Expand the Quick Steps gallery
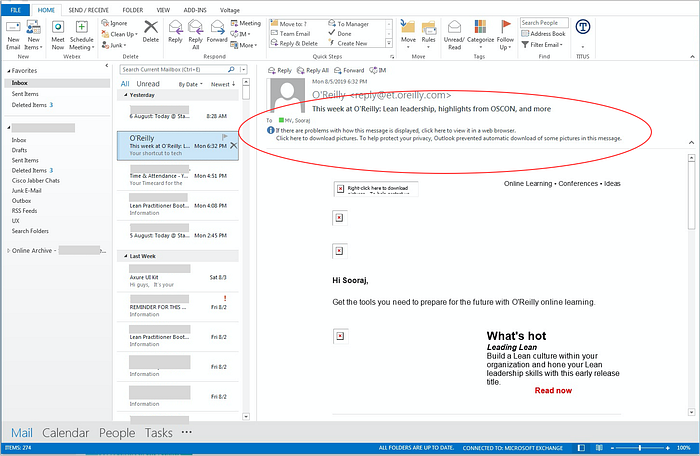This screenshot has width=700, height=456. (389, 43)
